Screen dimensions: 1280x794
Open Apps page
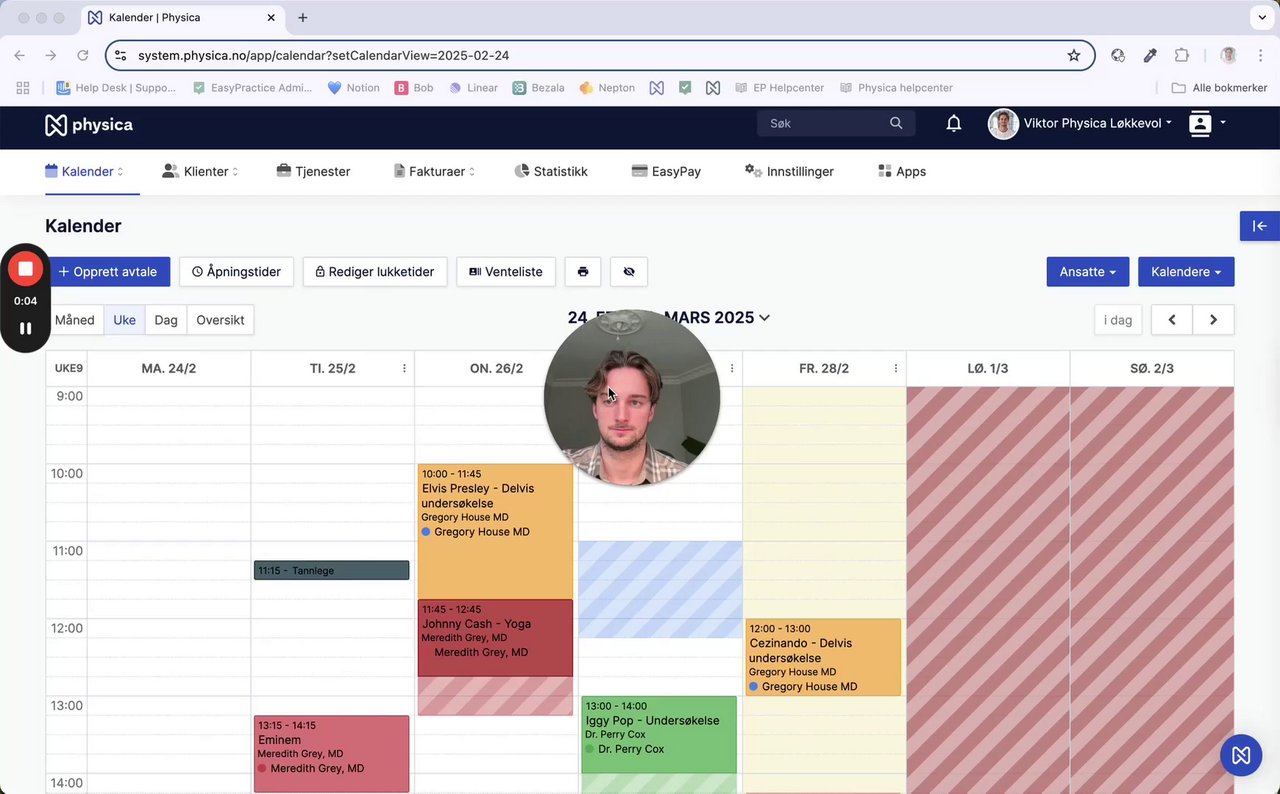[x=902, y=172]
